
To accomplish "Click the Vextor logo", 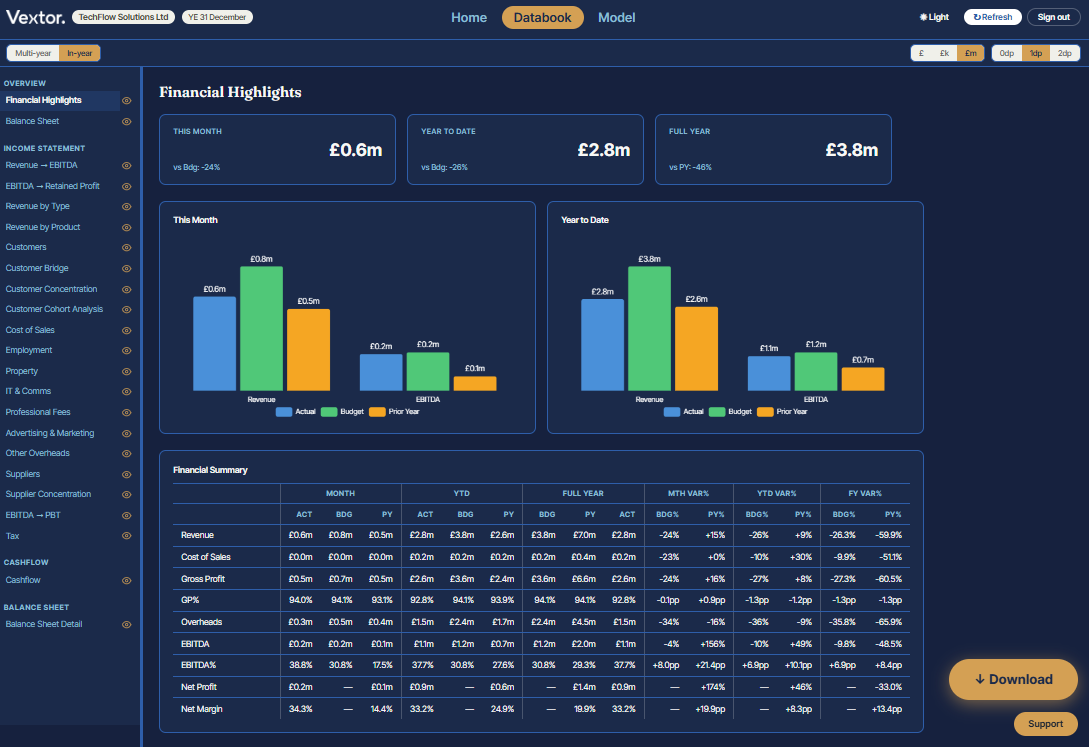I will click(x=35, y=17).
